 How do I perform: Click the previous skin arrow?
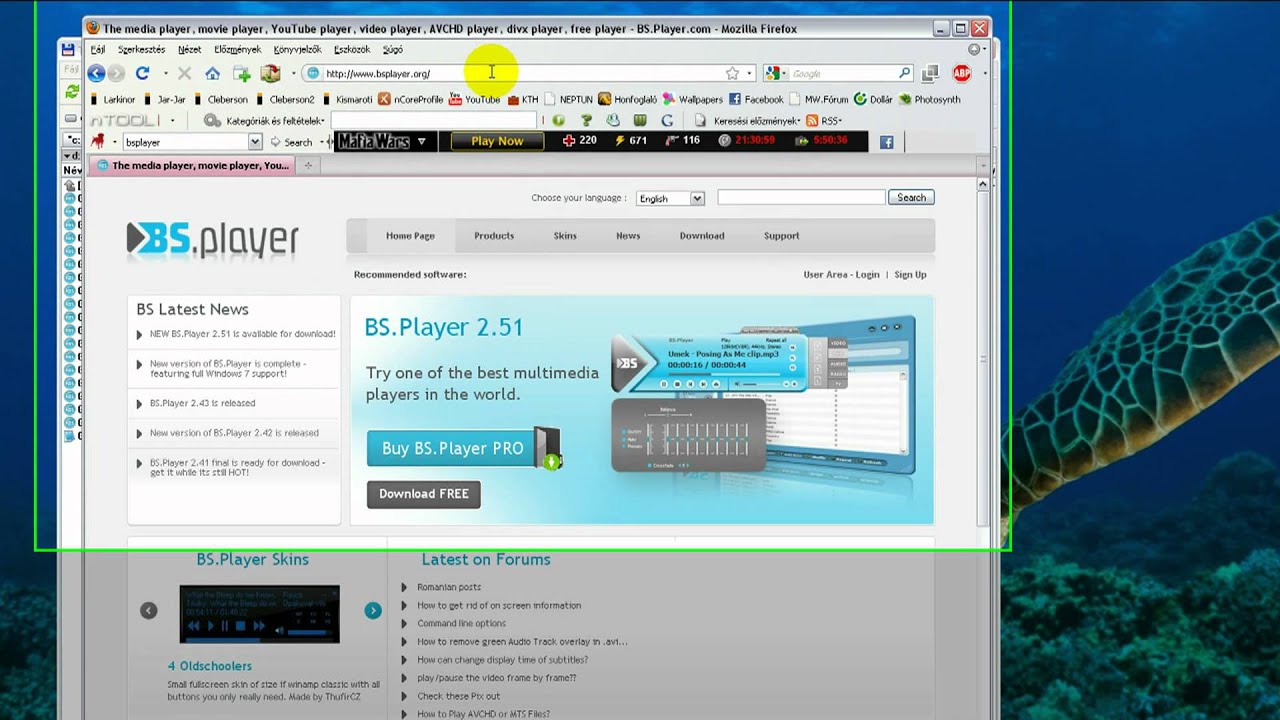[149, 610]
